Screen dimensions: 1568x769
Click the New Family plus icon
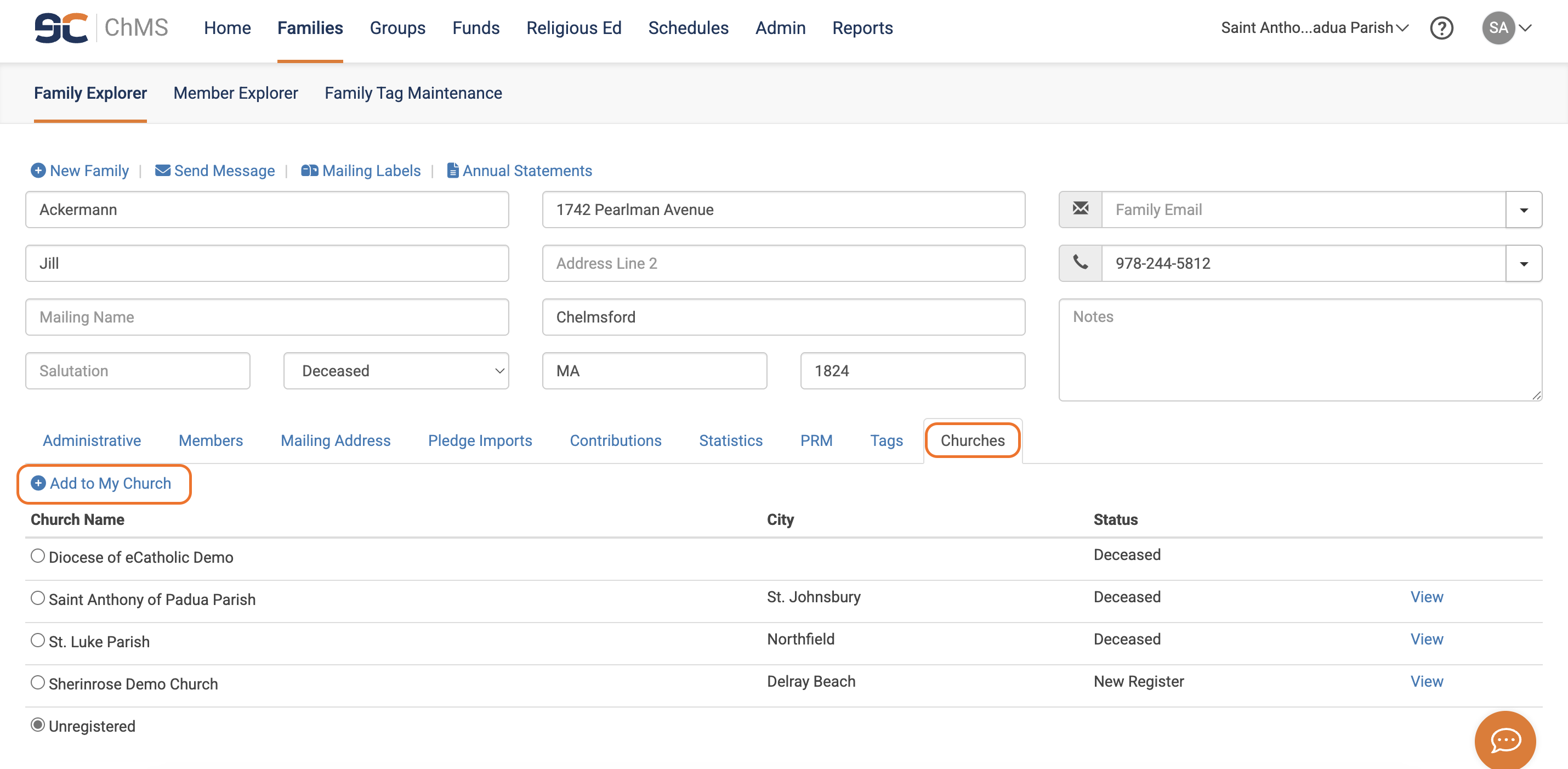(x=38, y=171)
